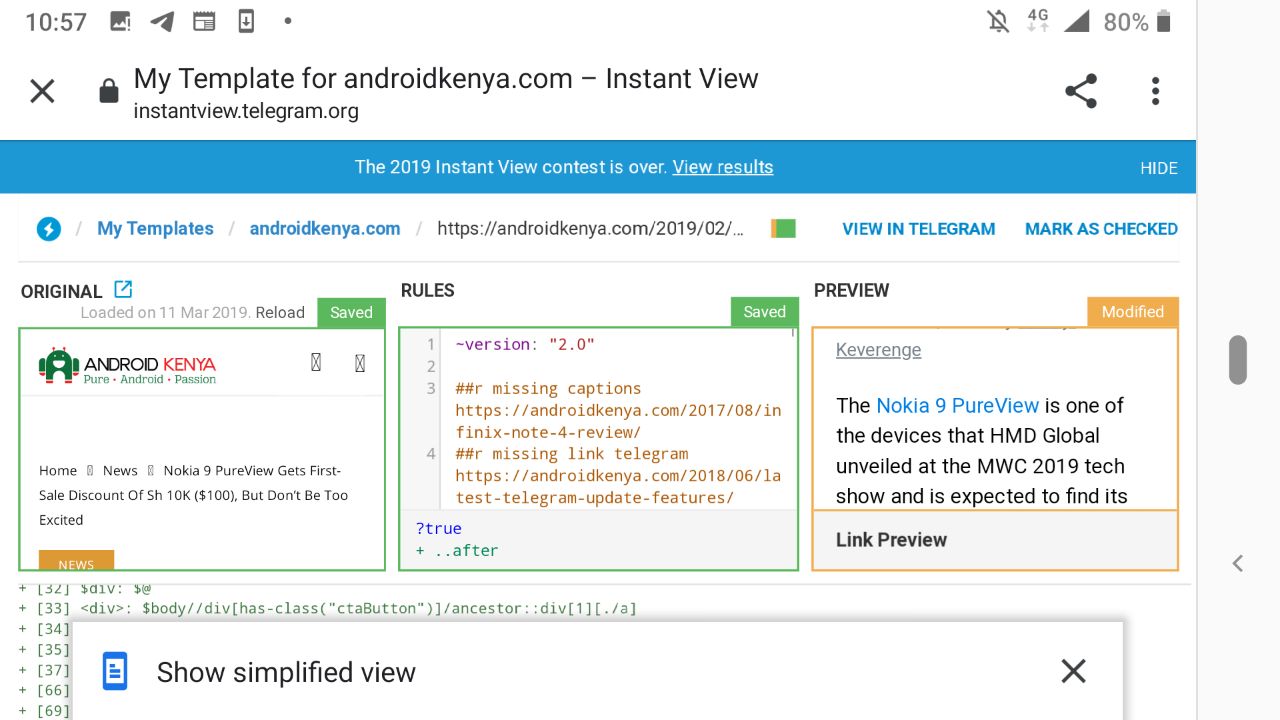1280x720 pixels.
Task: Click MARK AS CHECKED
Action: point(1101,229)
